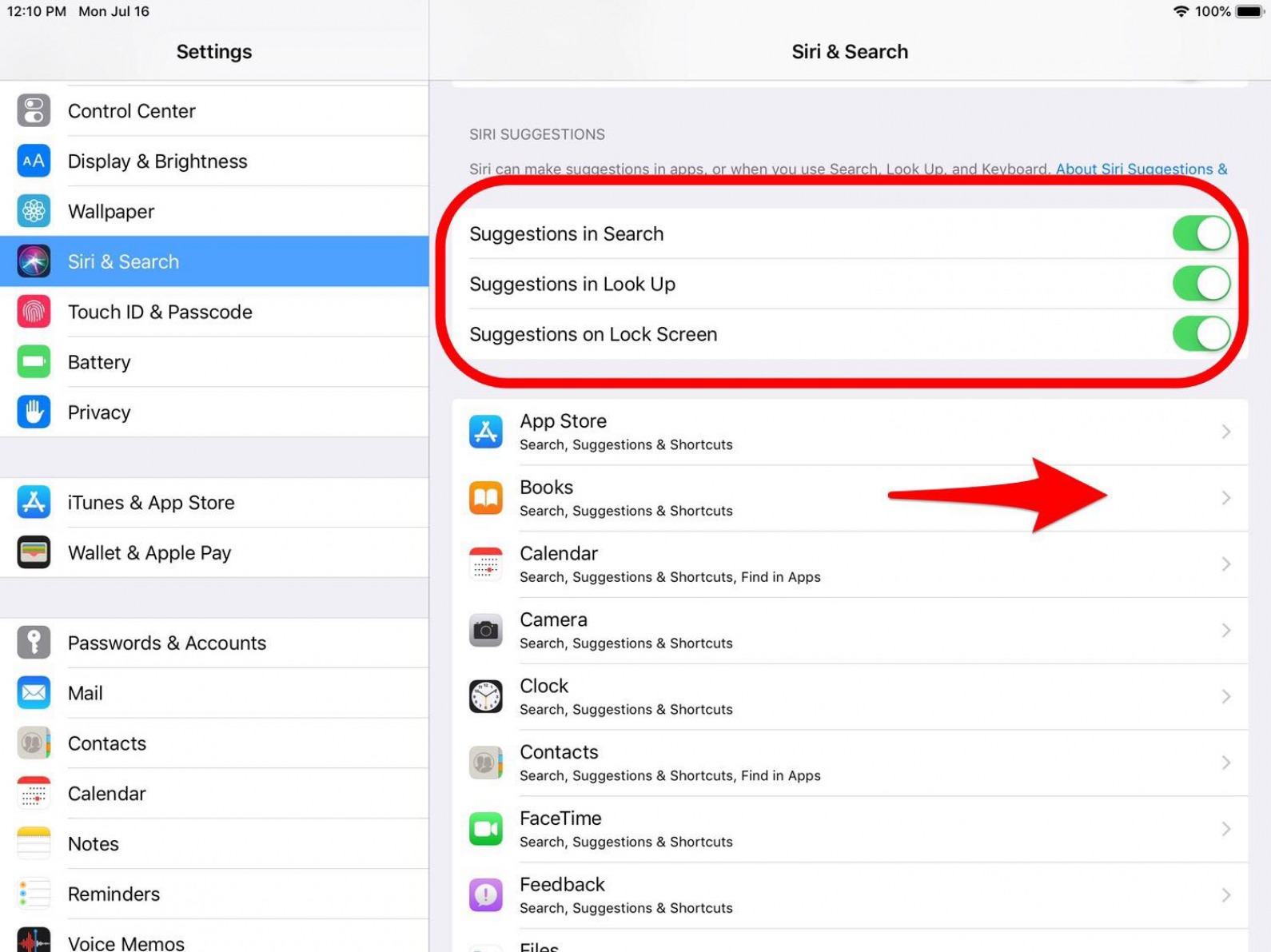1271x952 pixels.
Task: Tap the Reminders icon in sidebar
Action: (34, 894)
